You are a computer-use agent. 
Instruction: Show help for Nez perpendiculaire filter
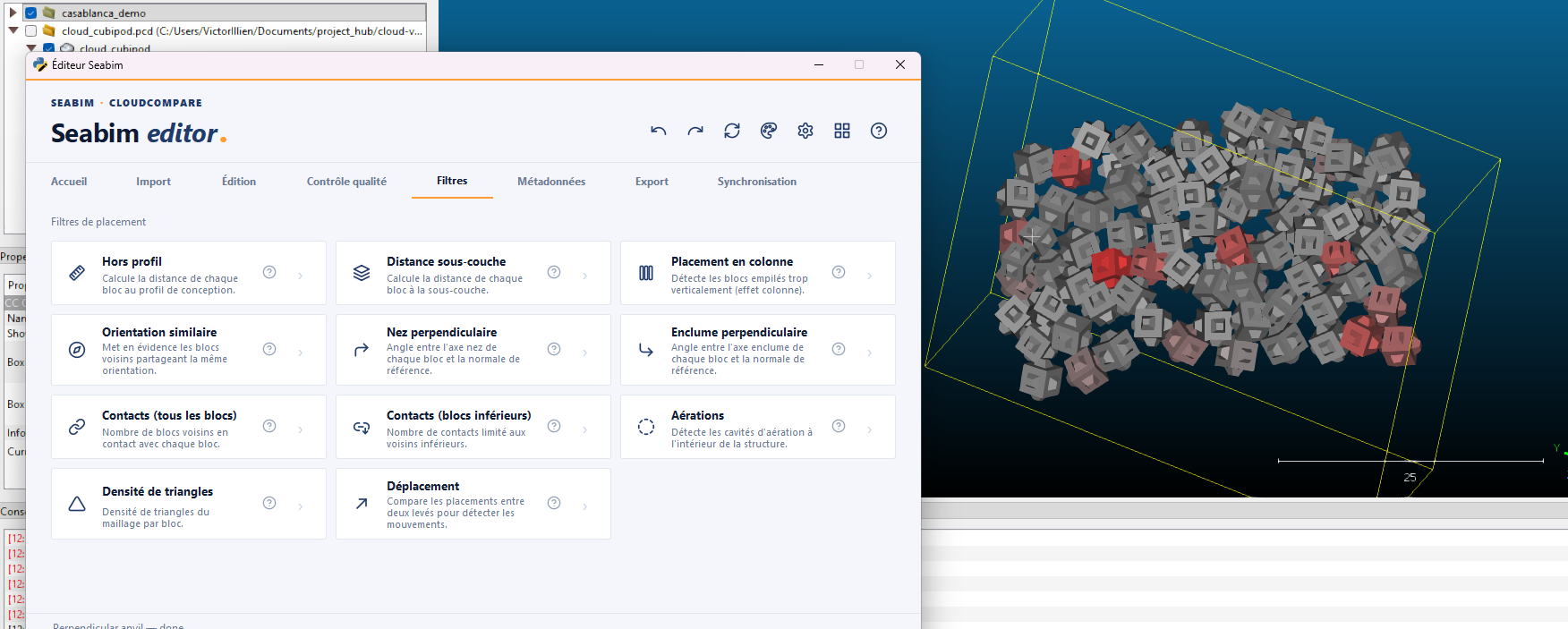[554, 349]
